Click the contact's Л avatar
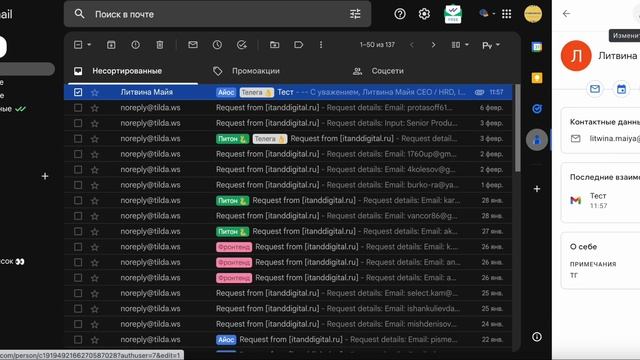Screen dimensions: 640x360 click(x=576, y=56)
